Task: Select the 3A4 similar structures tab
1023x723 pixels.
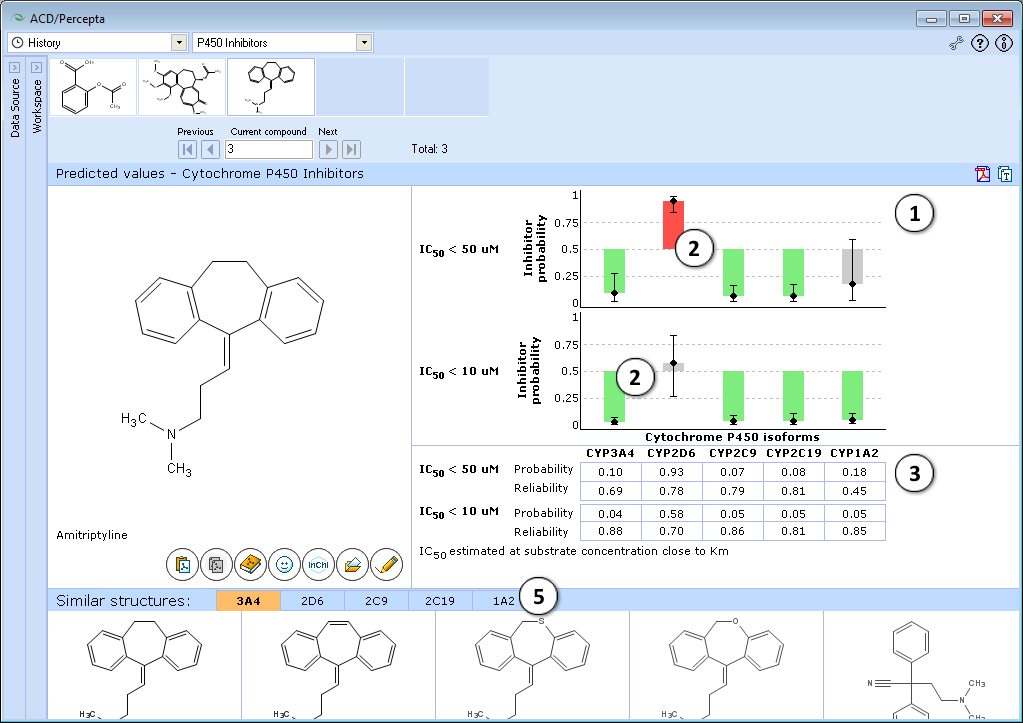Action: click(248, 601)
